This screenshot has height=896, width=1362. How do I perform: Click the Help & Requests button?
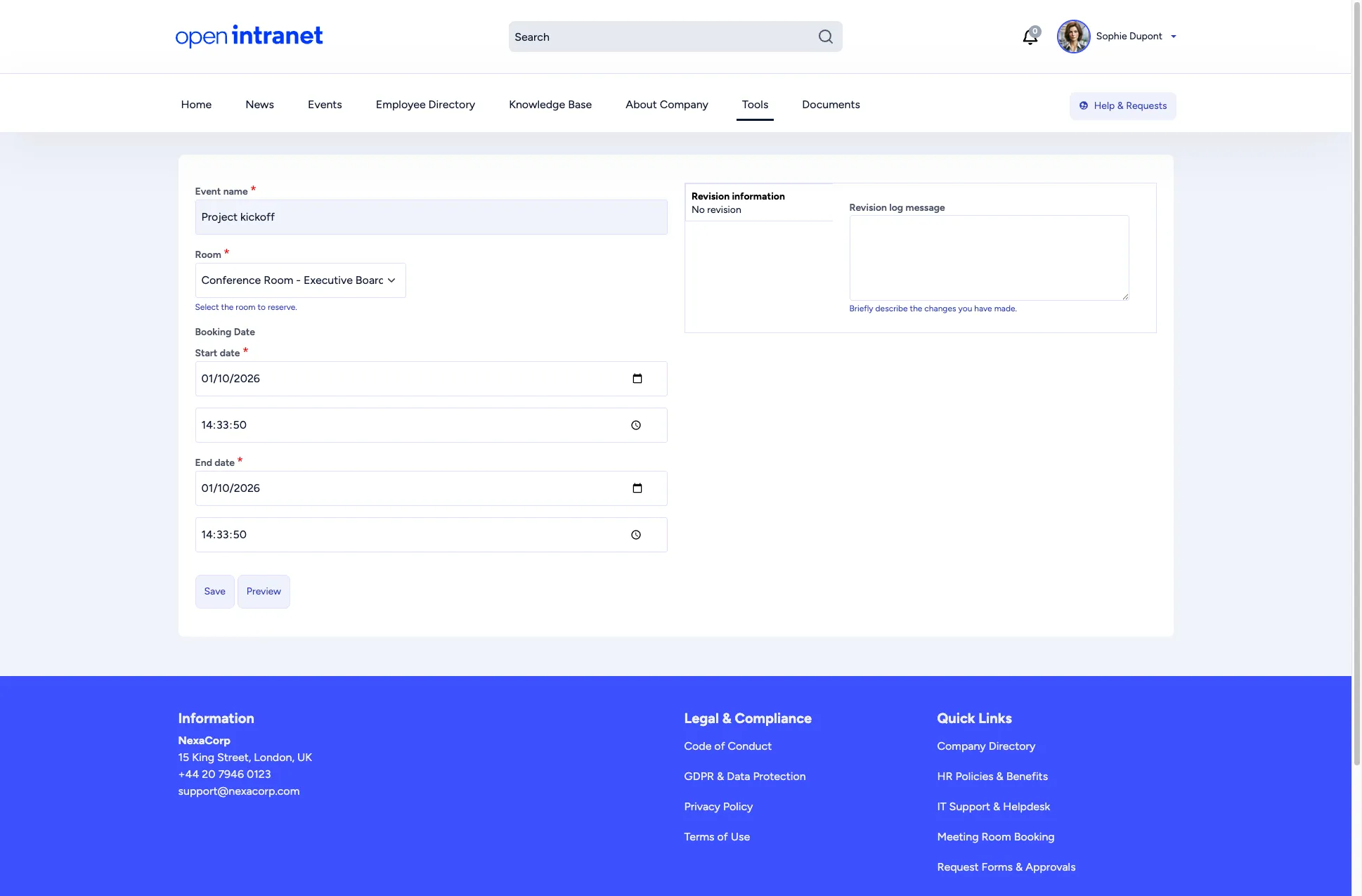pos(1122,106)
